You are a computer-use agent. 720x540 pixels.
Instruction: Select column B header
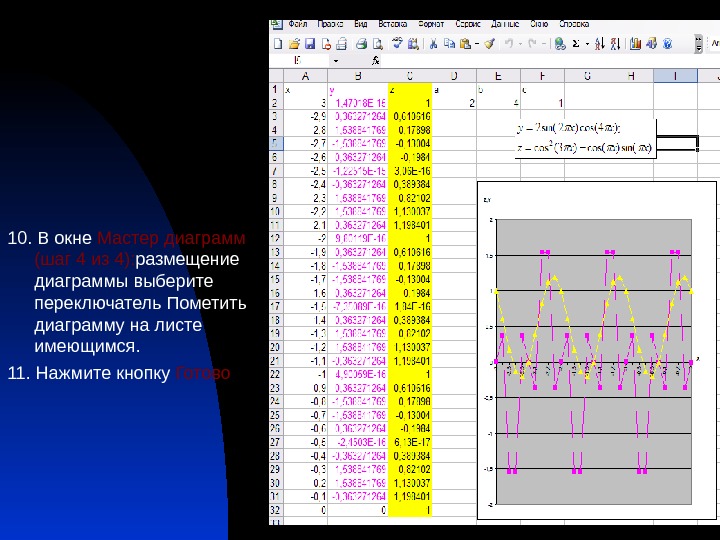[x=357, y=75]
